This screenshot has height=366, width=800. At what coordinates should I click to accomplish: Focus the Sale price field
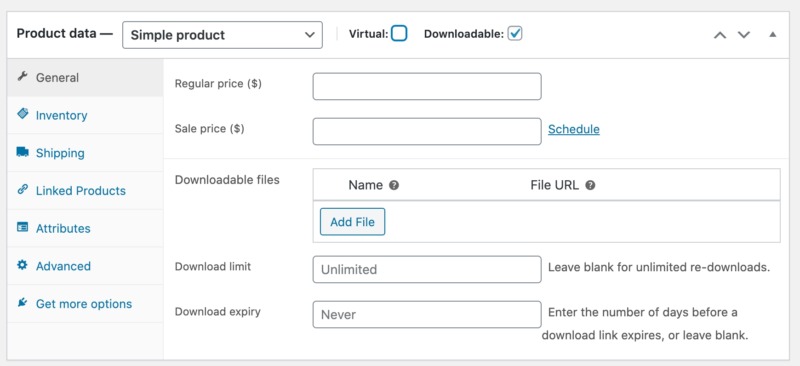click(427, 132)
